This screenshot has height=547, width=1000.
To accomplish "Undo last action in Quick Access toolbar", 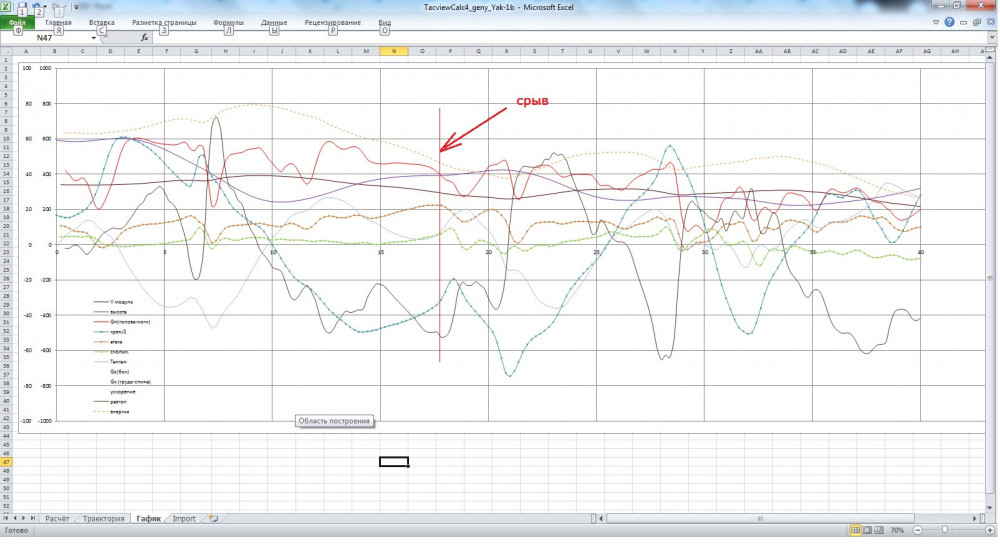I will (x=38, y=7).
